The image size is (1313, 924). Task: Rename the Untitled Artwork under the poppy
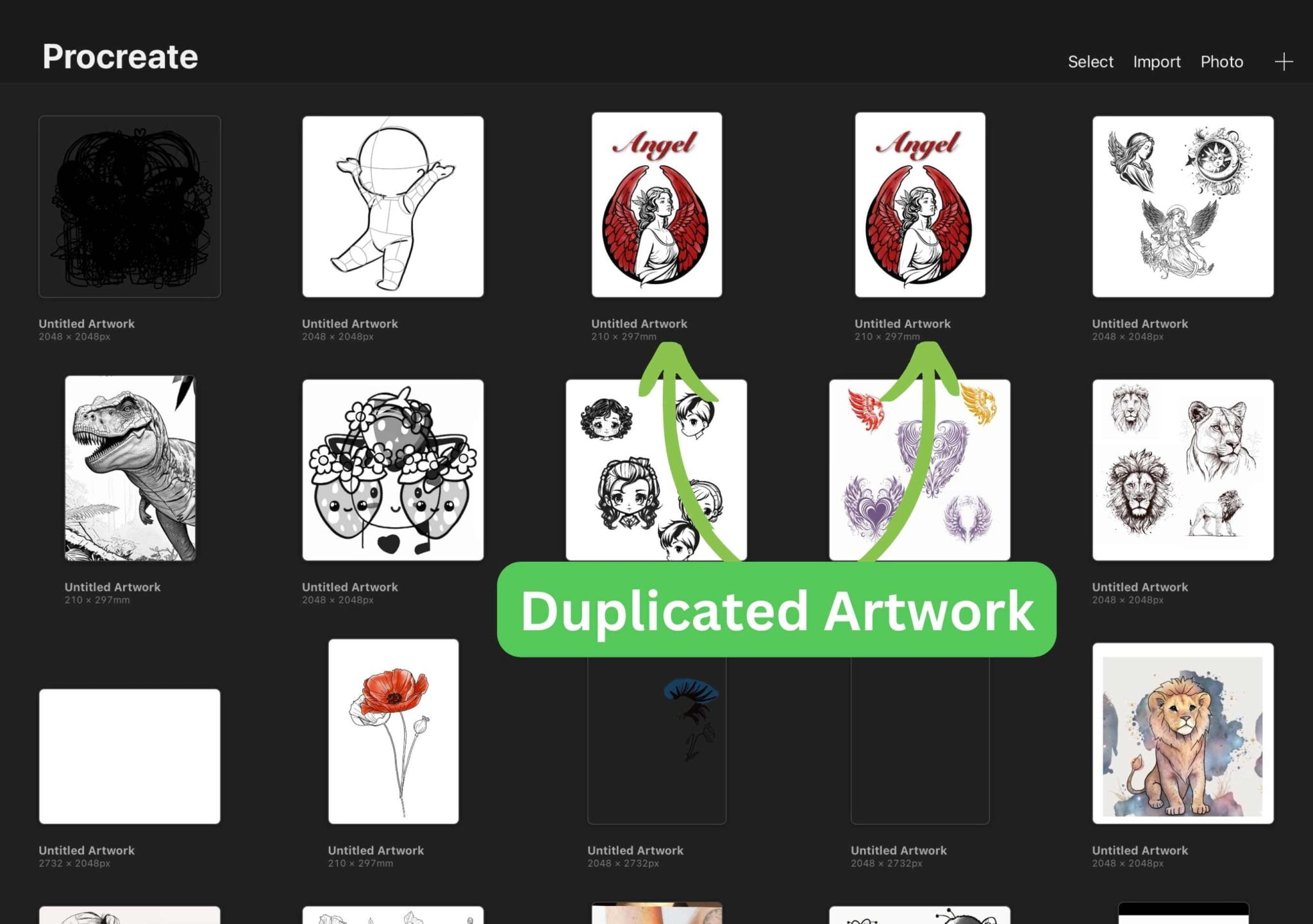coord(375,850)
